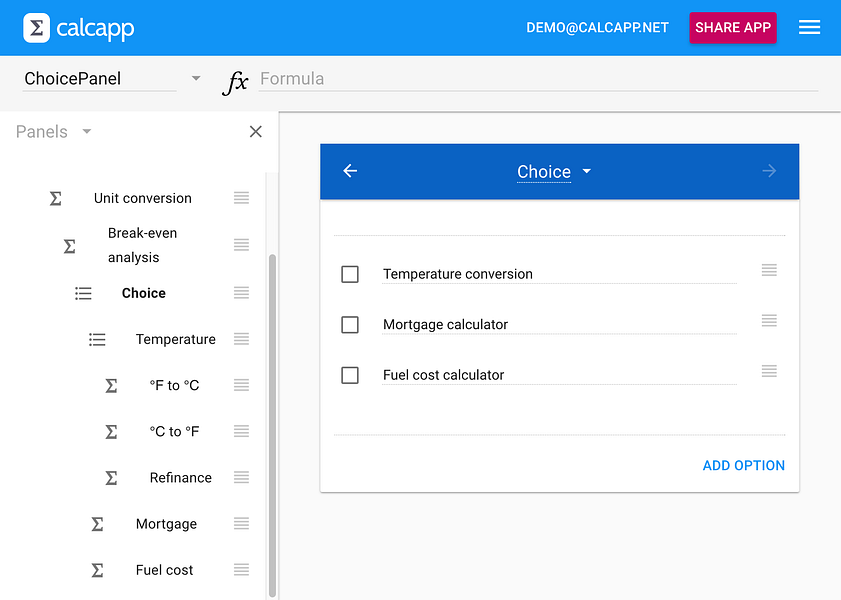
Task: Click the ChoicePanel name field
Action: pos(100,79)
